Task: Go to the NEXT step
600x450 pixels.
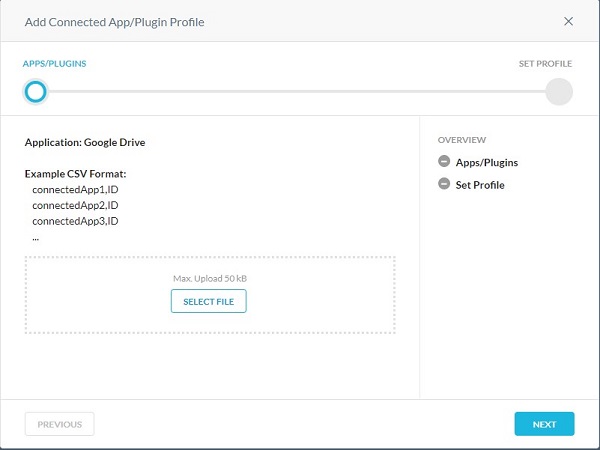Action: point(544,424)
